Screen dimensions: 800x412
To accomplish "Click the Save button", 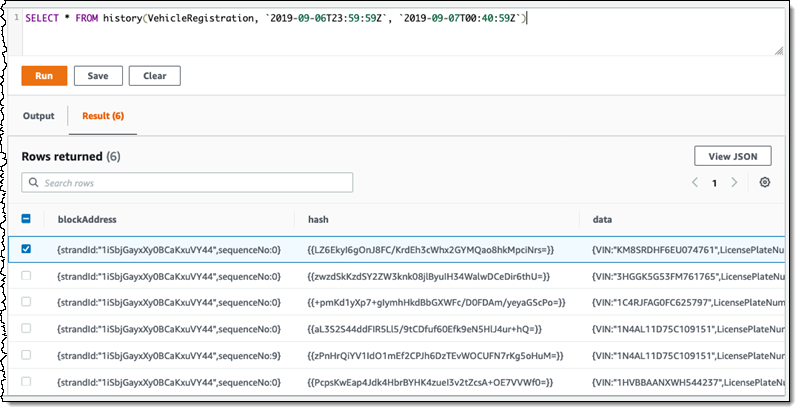I will click(x=98, y=76).
